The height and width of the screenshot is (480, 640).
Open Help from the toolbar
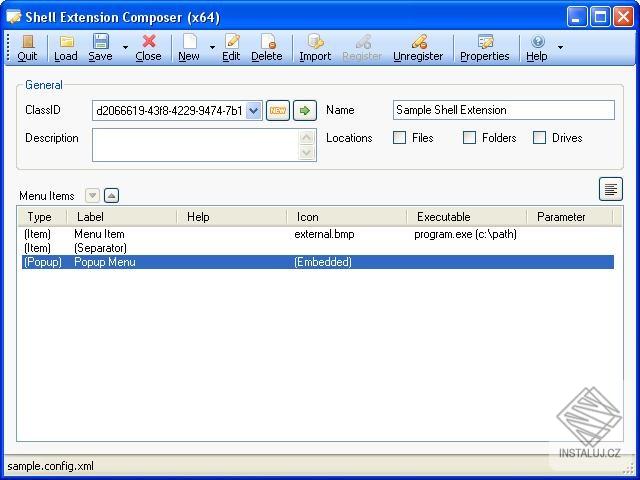click(537, 48)
